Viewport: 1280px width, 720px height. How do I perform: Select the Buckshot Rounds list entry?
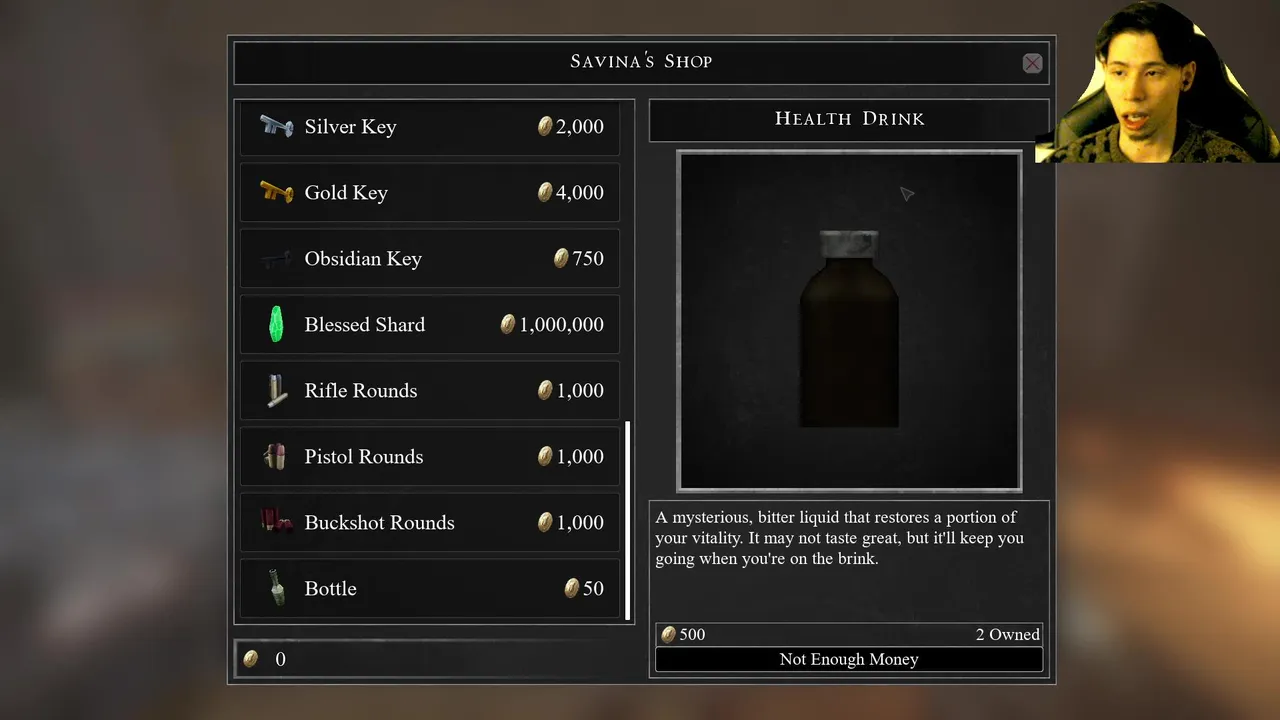coord(430,522)
